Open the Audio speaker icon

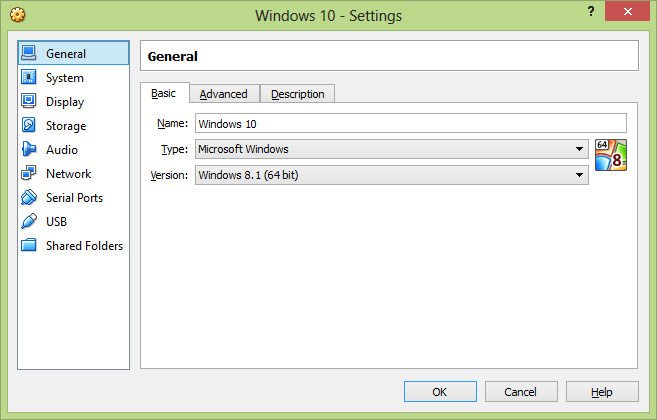[x=28, y=149]
